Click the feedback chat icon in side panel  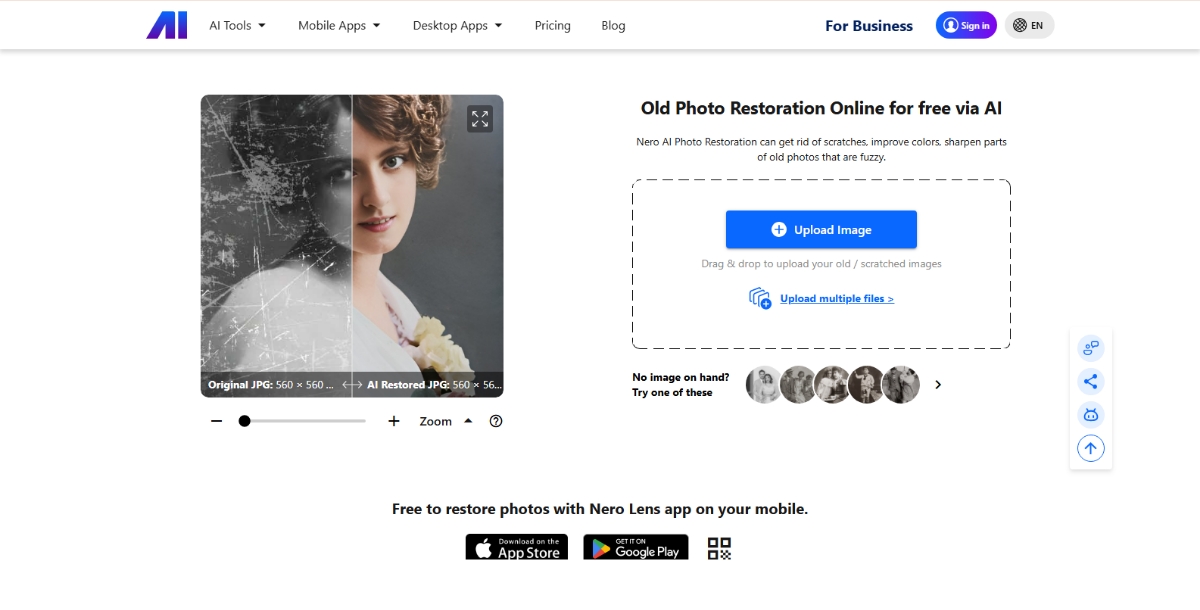pos(1091,348)
